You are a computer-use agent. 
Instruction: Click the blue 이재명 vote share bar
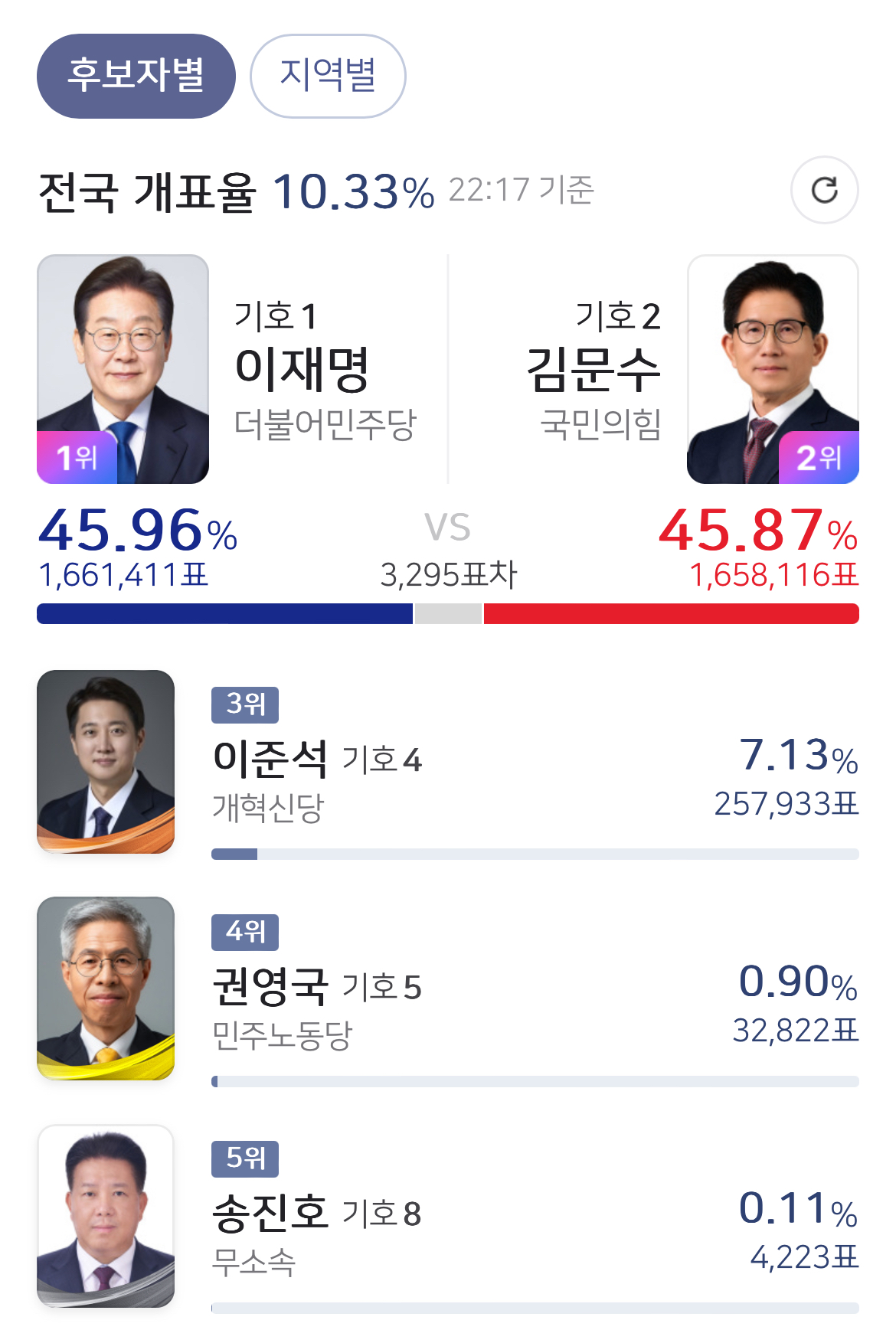pos(224,613)
